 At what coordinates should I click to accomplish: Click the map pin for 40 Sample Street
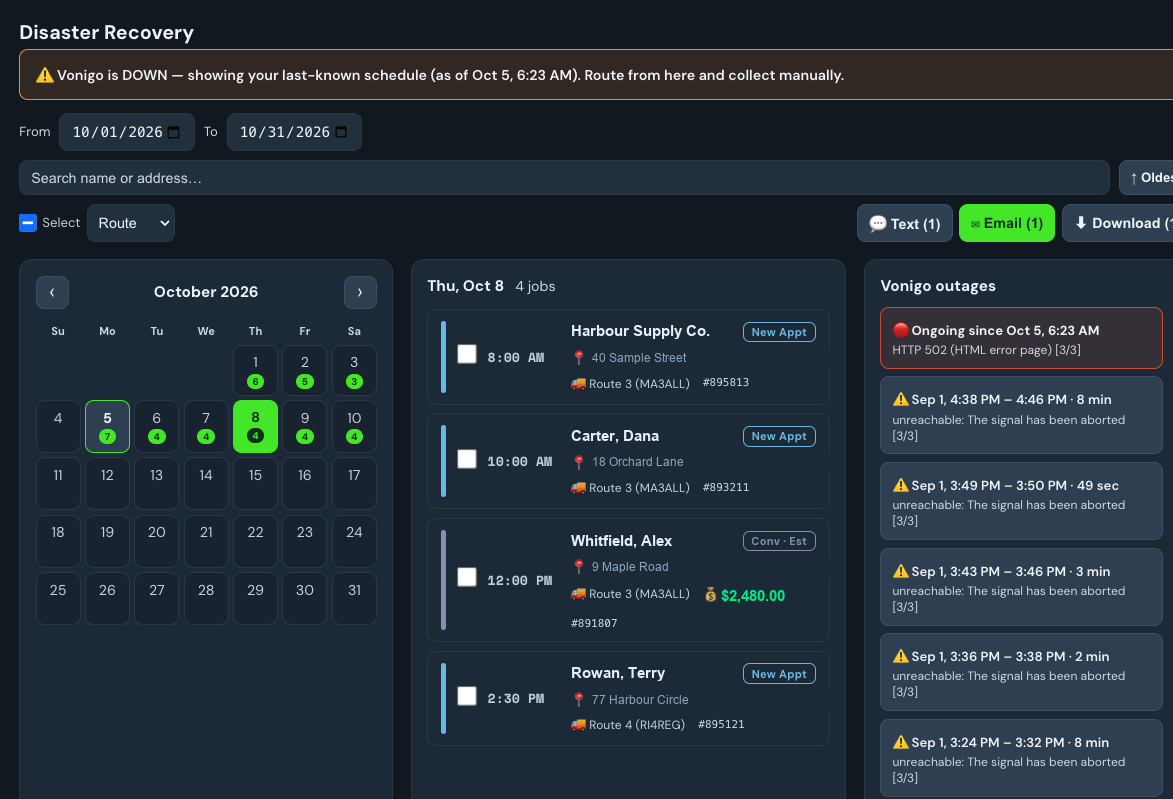(x=578, y=358)
